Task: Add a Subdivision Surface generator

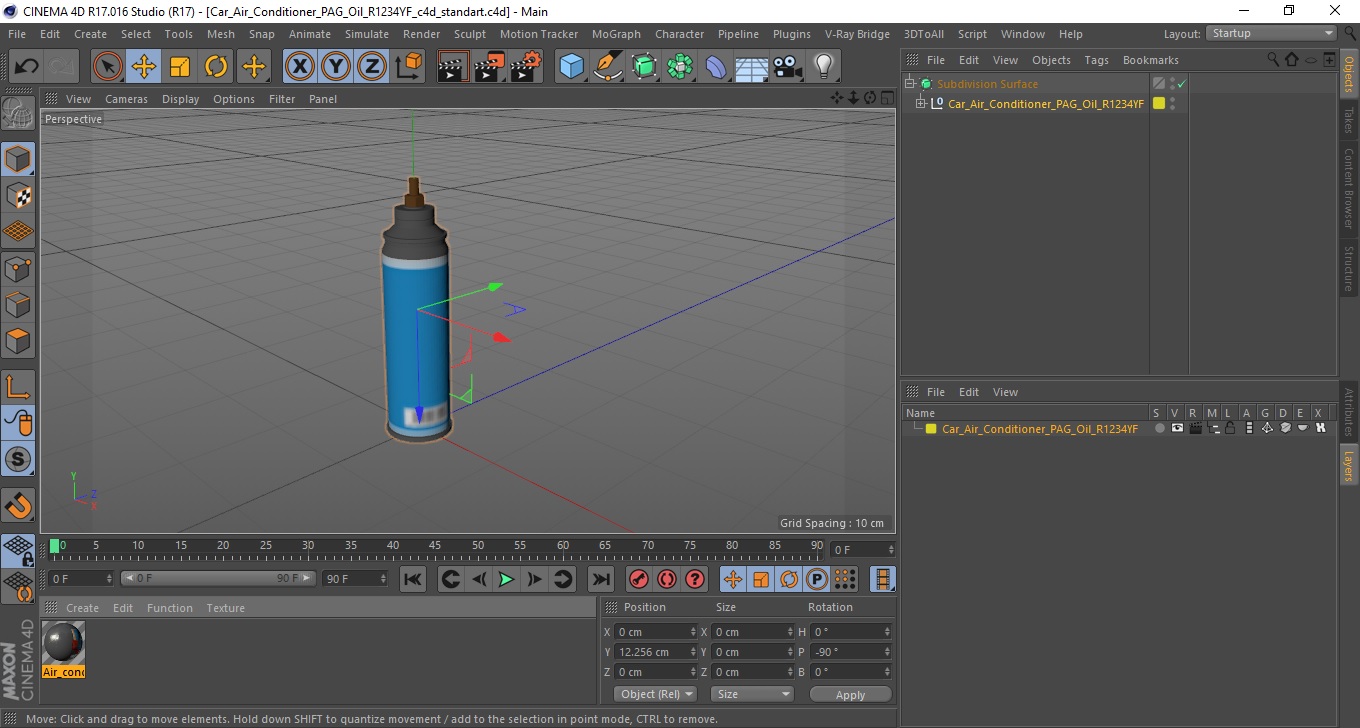Action: pos(644,67)
